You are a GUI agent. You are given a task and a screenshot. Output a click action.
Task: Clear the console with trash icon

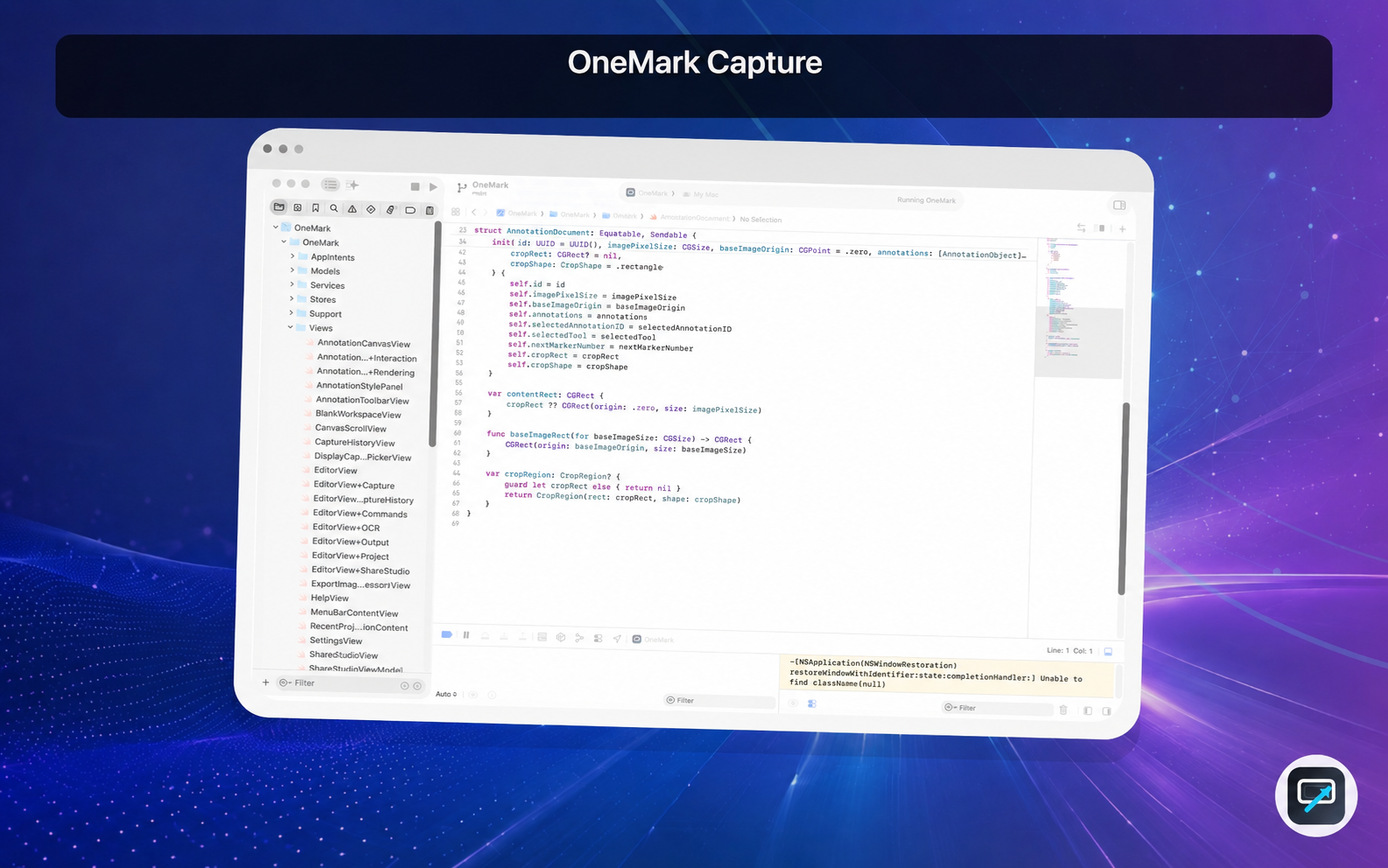(x=1063, y=710)
